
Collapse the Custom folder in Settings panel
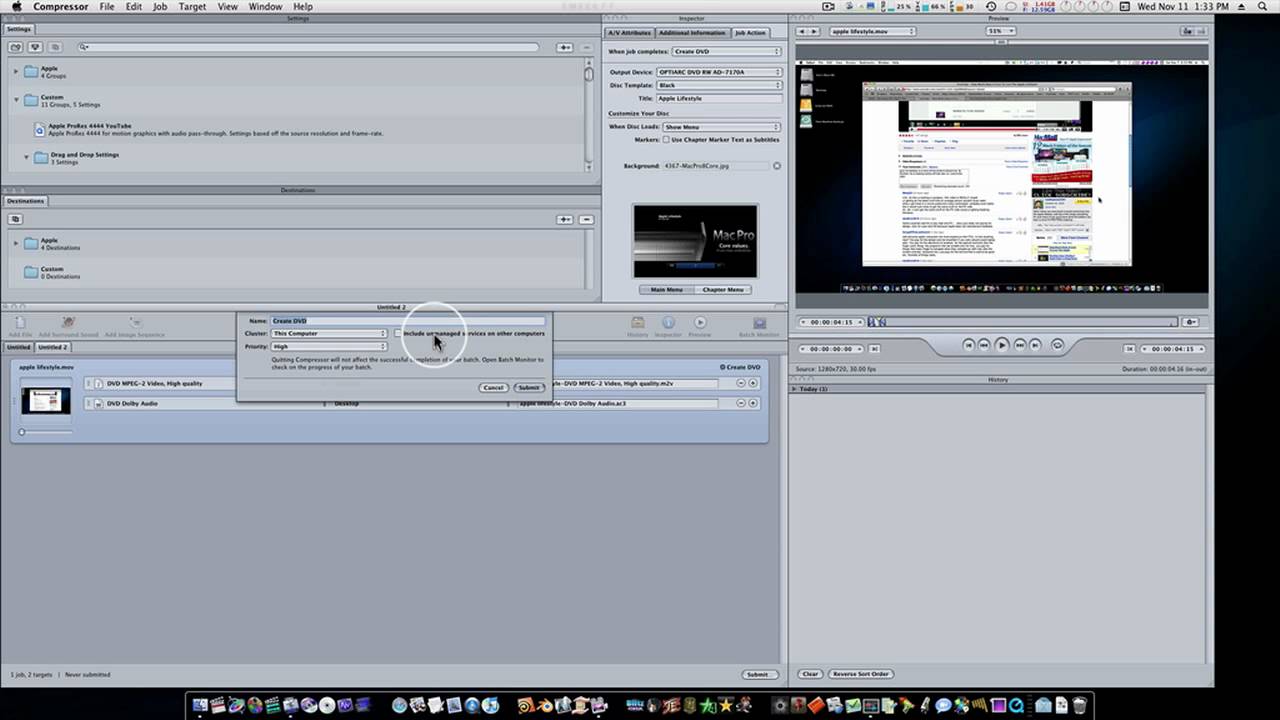(16, 100)
